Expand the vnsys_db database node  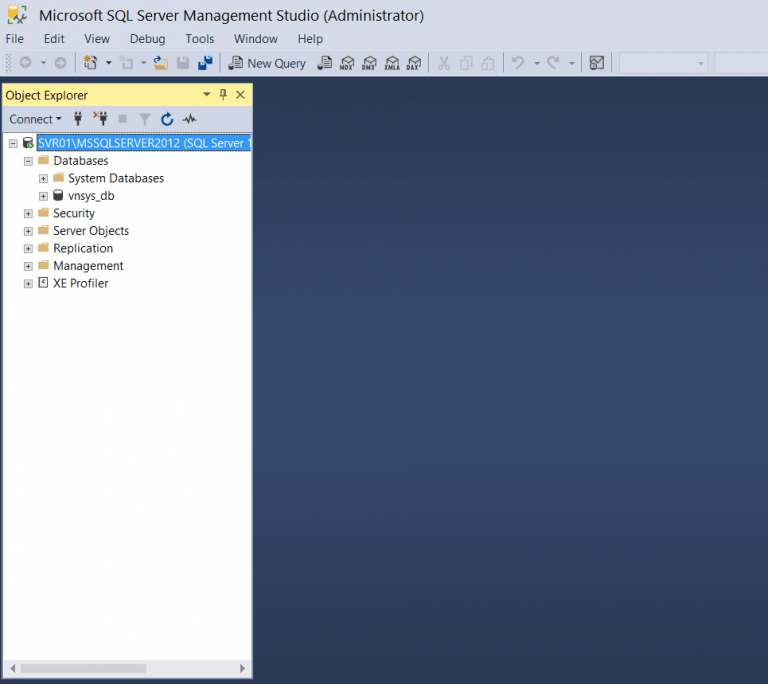43,196
